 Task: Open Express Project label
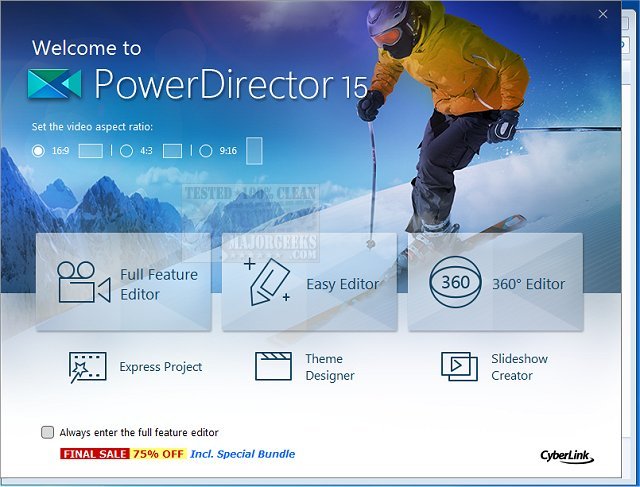click(x=161, y=367)
